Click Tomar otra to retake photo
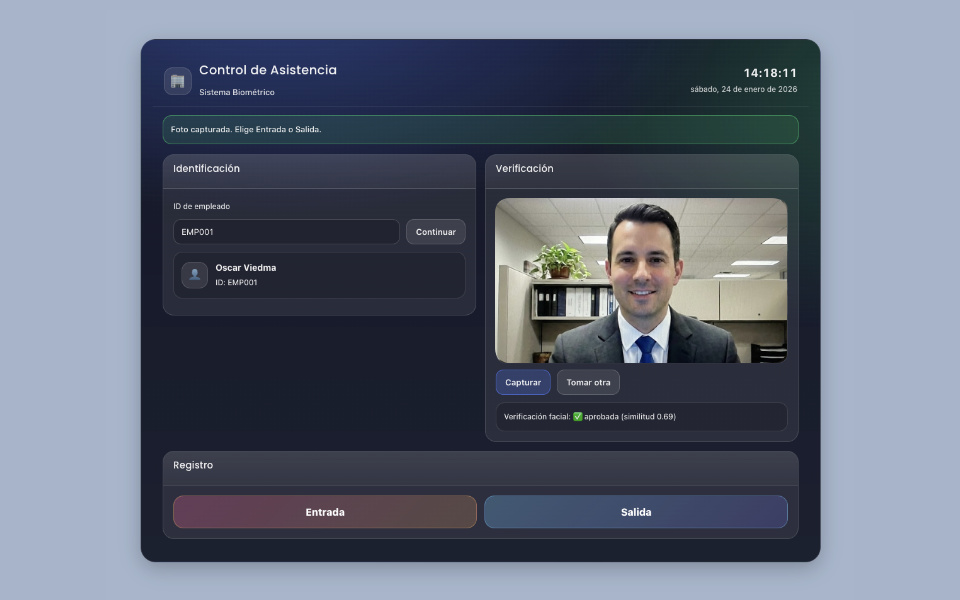Image resolution: width=960 pixels, height=600 pixels. tap(588, 383)
